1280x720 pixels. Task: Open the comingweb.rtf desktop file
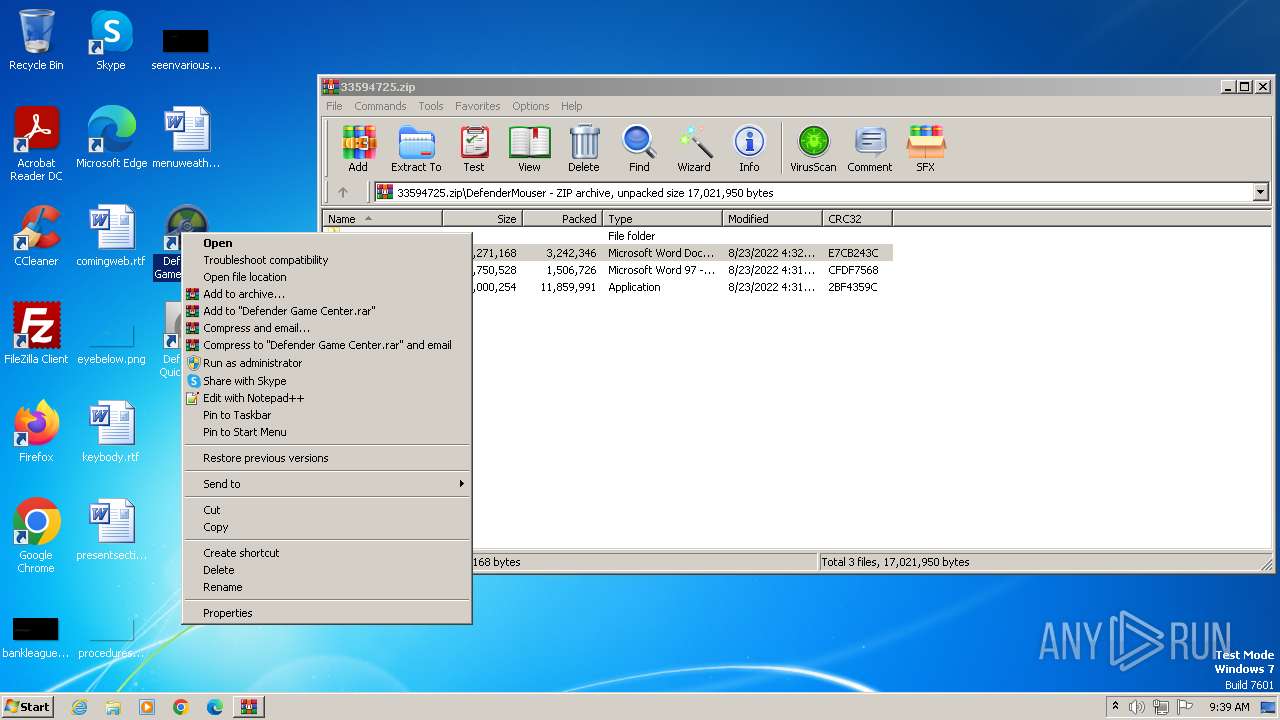pos(111,236)
